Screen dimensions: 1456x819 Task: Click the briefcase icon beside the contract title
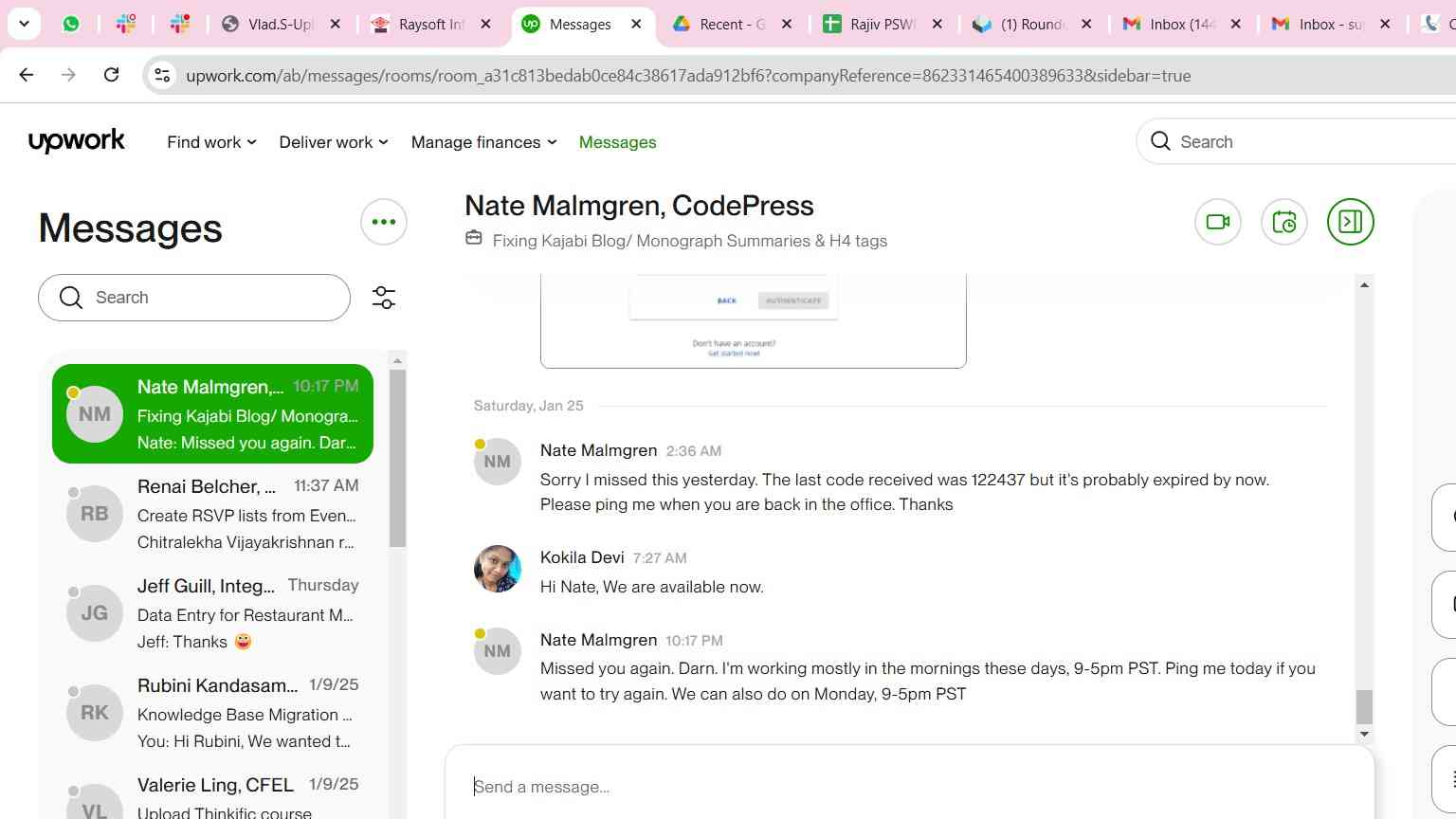[474, 238]
